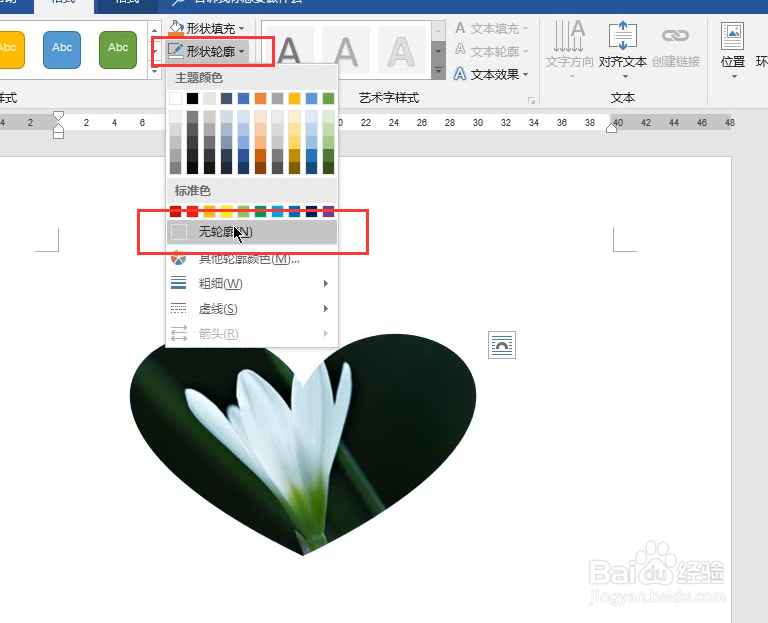
Task: Click the right indent marker on ruler
Action: tap(611, 128)
